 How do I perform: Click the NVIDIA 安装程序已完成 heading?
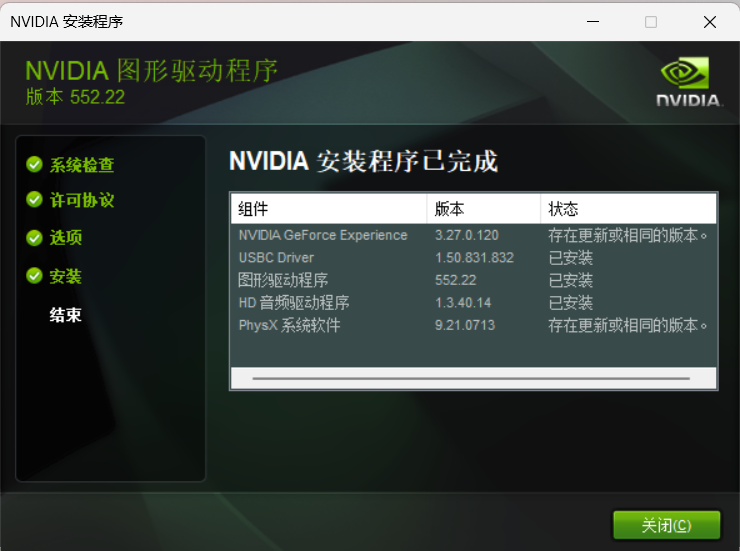click(x=363, y=161)
